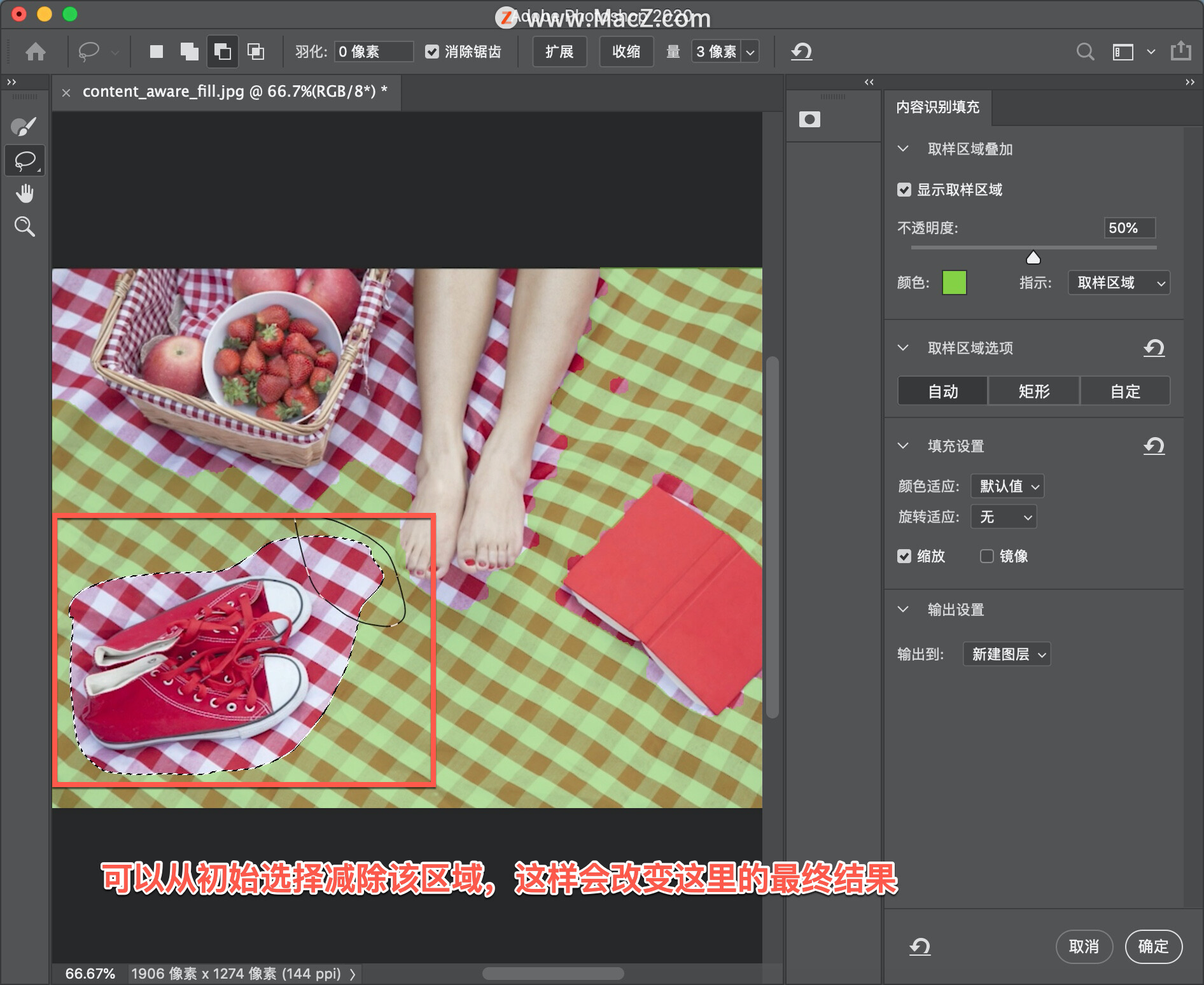Reset the 取样区域选项 section
The width and height of the screenshot is (1204, 985).
[x=1154, y=348]
